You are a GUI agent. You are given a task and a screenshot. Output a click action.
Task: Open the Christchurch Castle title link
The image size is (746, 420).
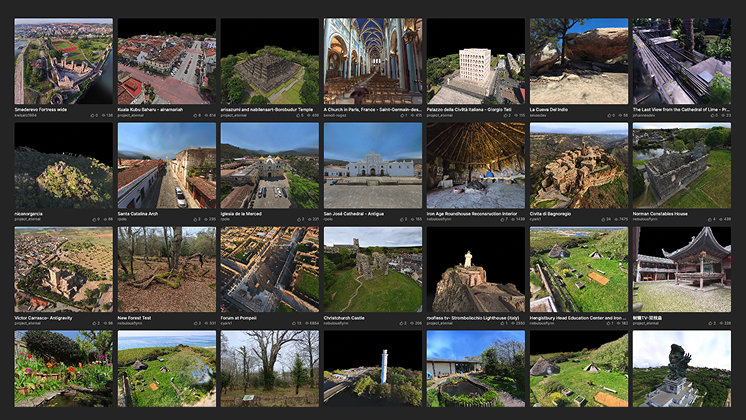[344, 318]
